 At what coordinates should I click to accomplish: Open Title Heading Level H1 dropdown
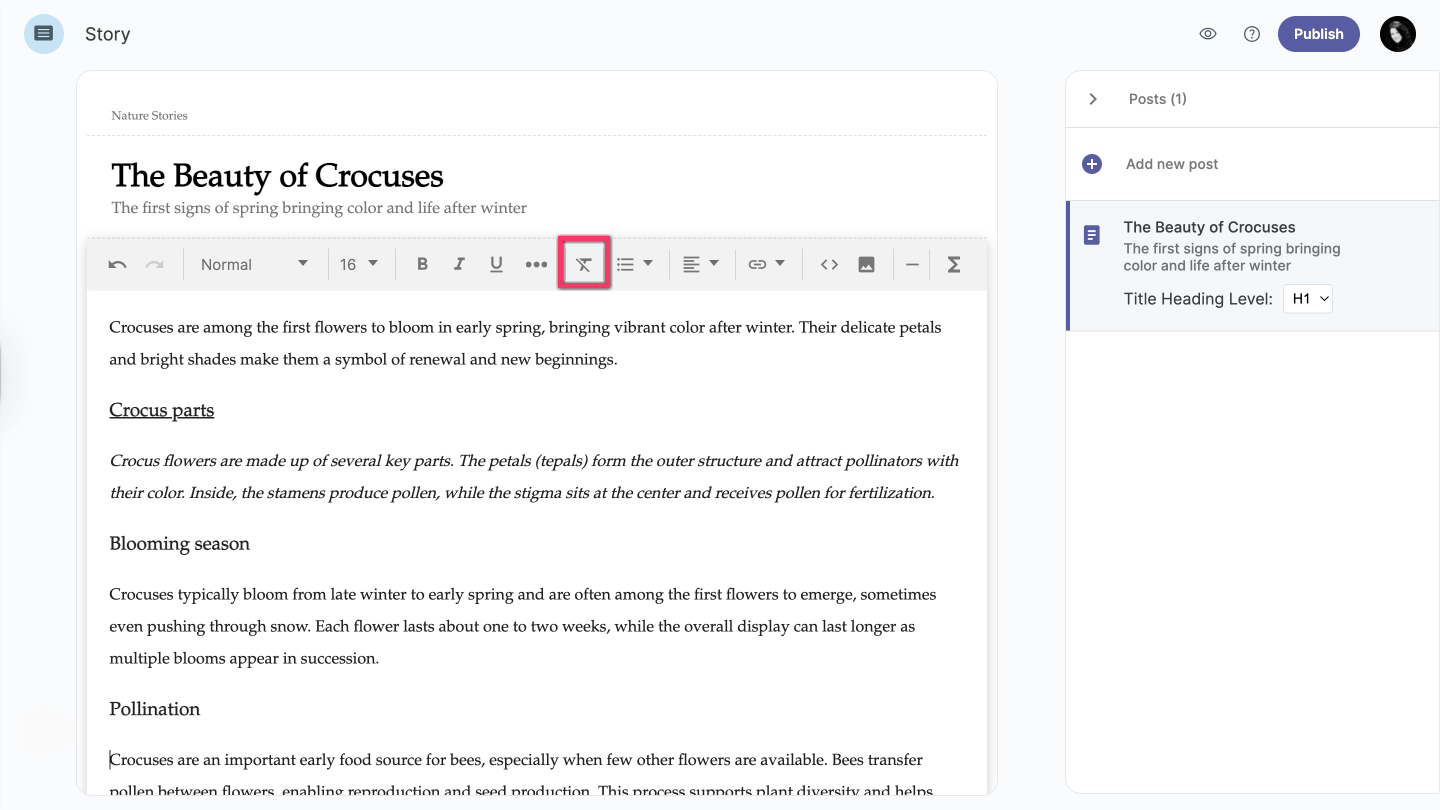coord(1308,299)
